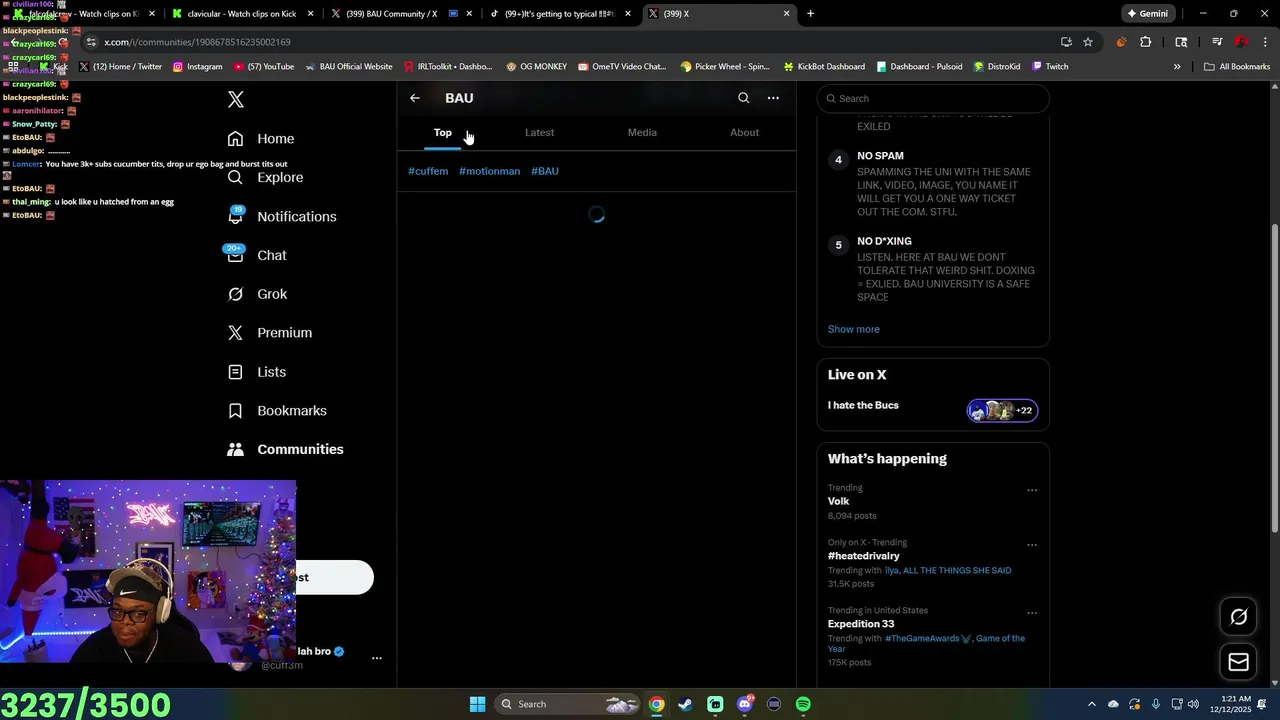Open the floating Grok button
1280x720 pixels.
click(x=1238, y=617)
